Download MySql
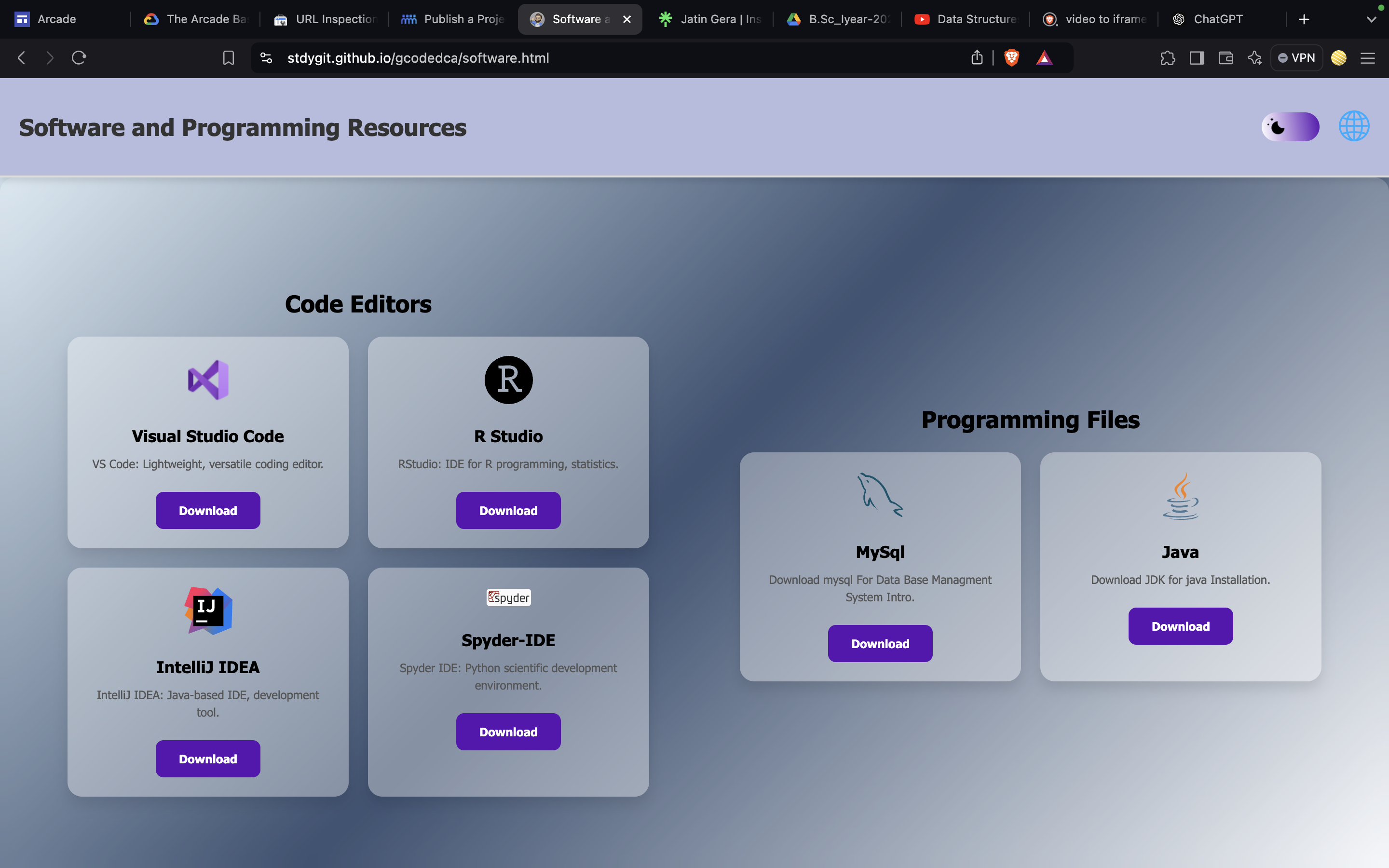Screen dimensions: 1389x868 point(880,644)
